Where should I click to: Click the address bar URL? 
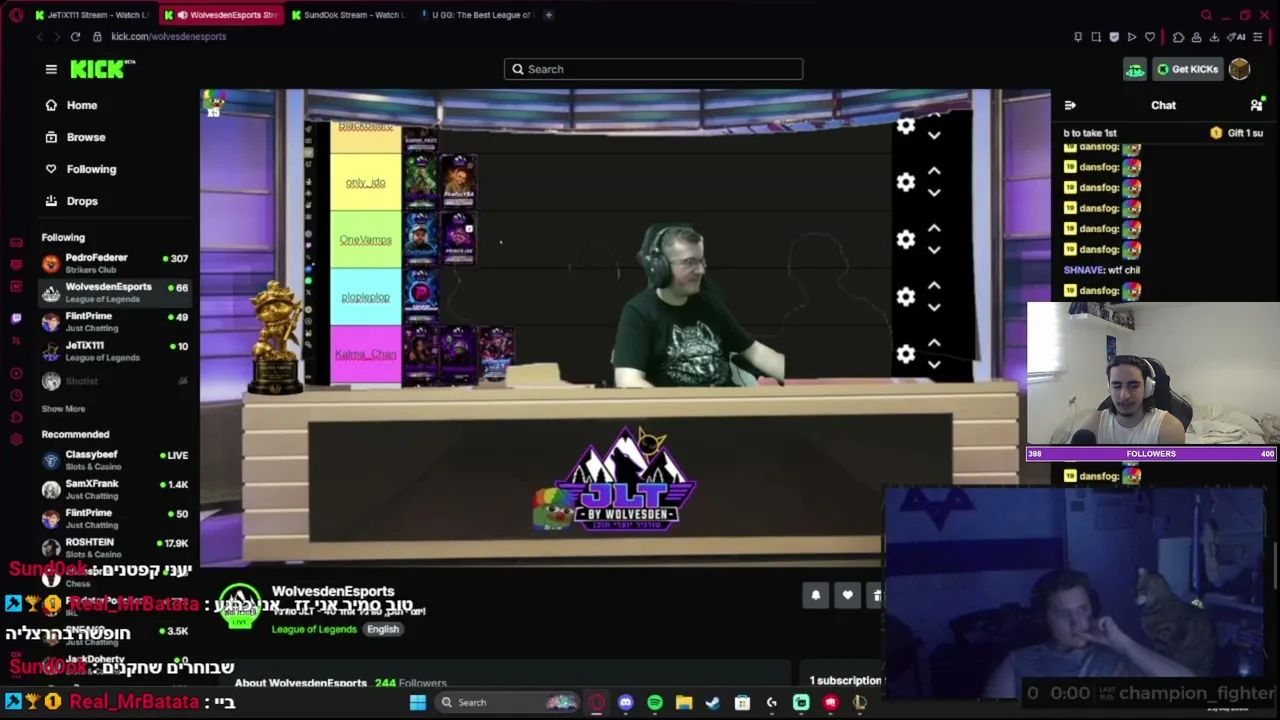point(168,37)
